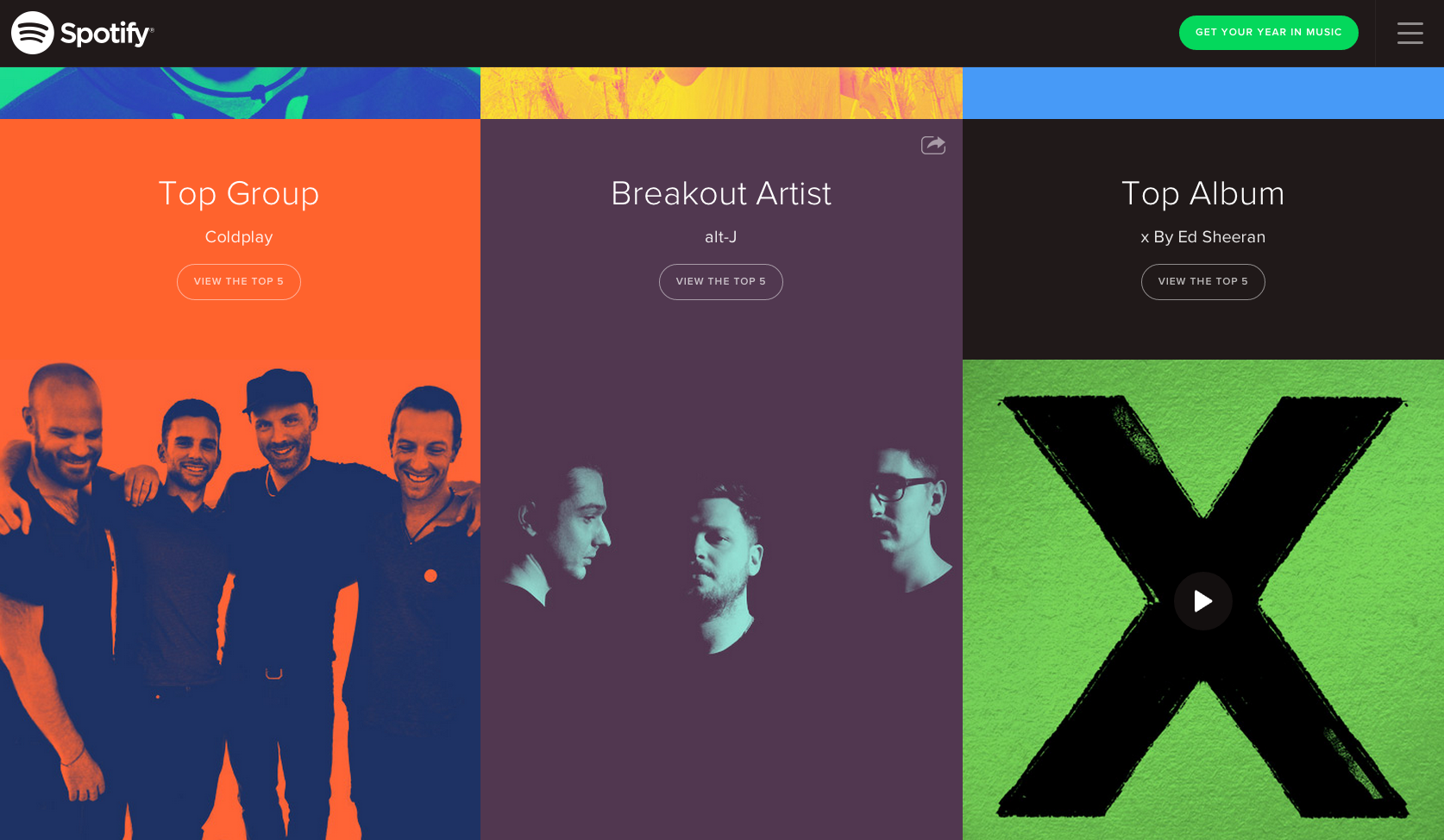Click the Top Group heading
The width and height of the screenshot is (1444, 840).
(x=239, y=194)
